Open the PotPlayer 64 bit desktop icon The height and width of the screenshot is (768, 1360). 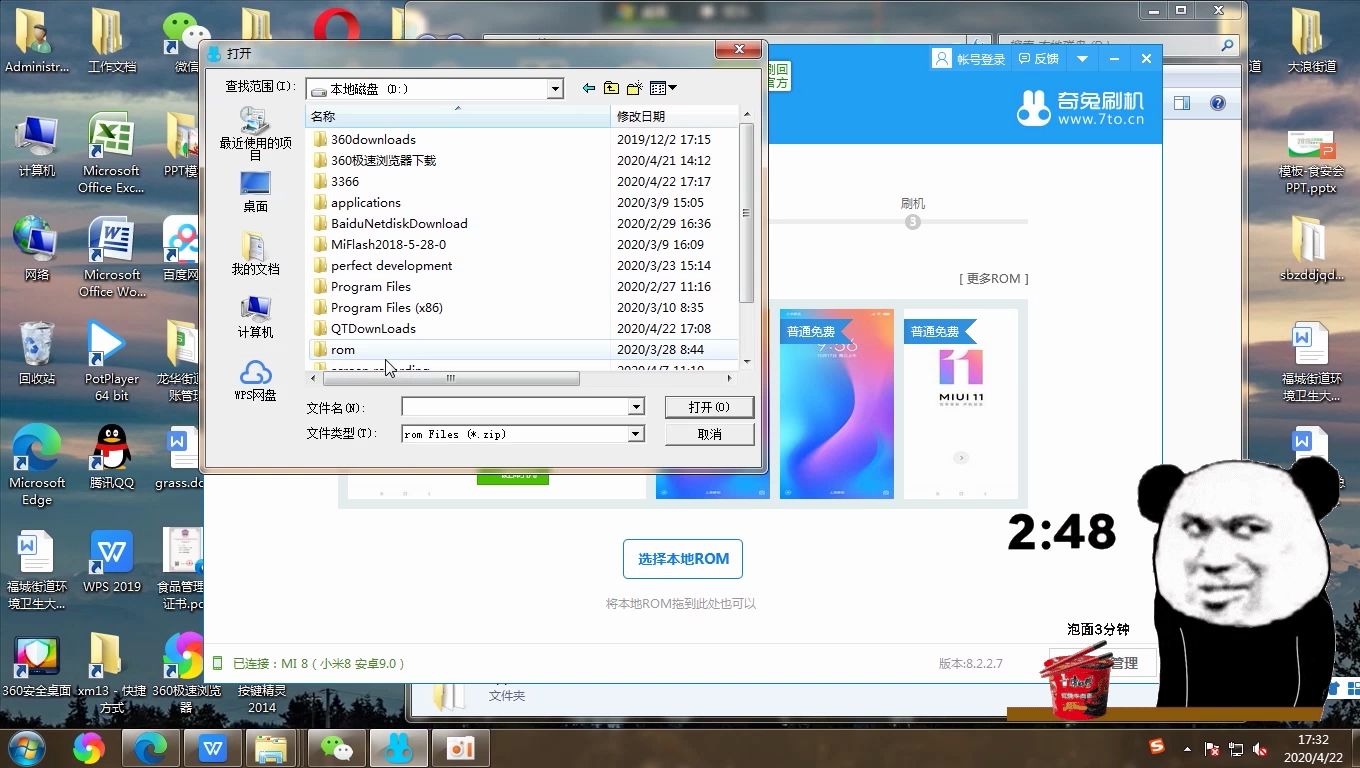click(112, 361)
